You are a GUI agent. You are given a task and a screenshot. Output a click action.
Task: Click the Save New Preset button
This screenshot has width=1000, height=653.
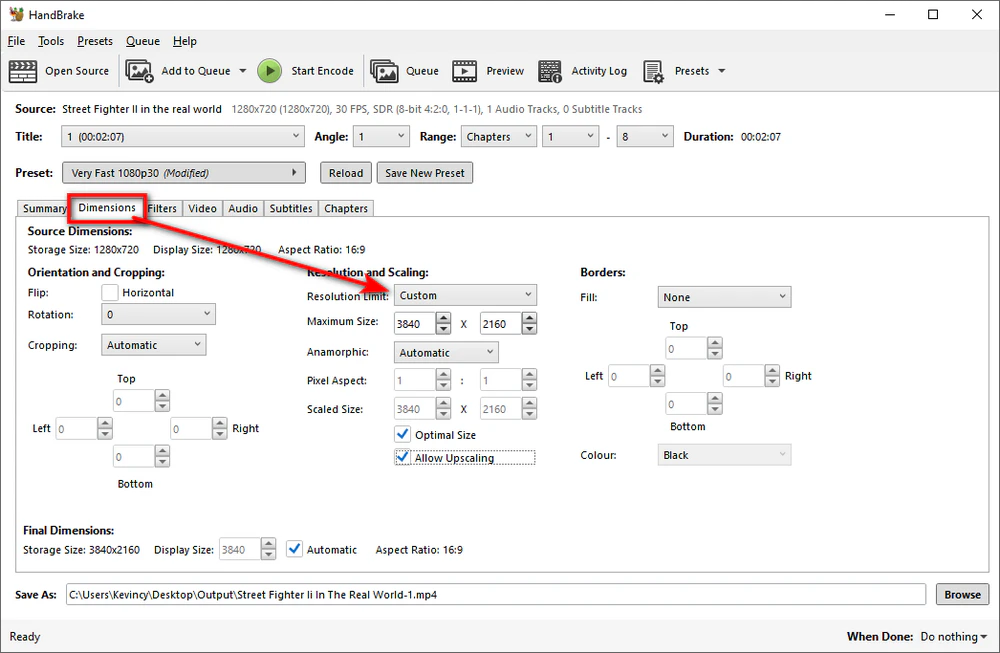(424, 172)
